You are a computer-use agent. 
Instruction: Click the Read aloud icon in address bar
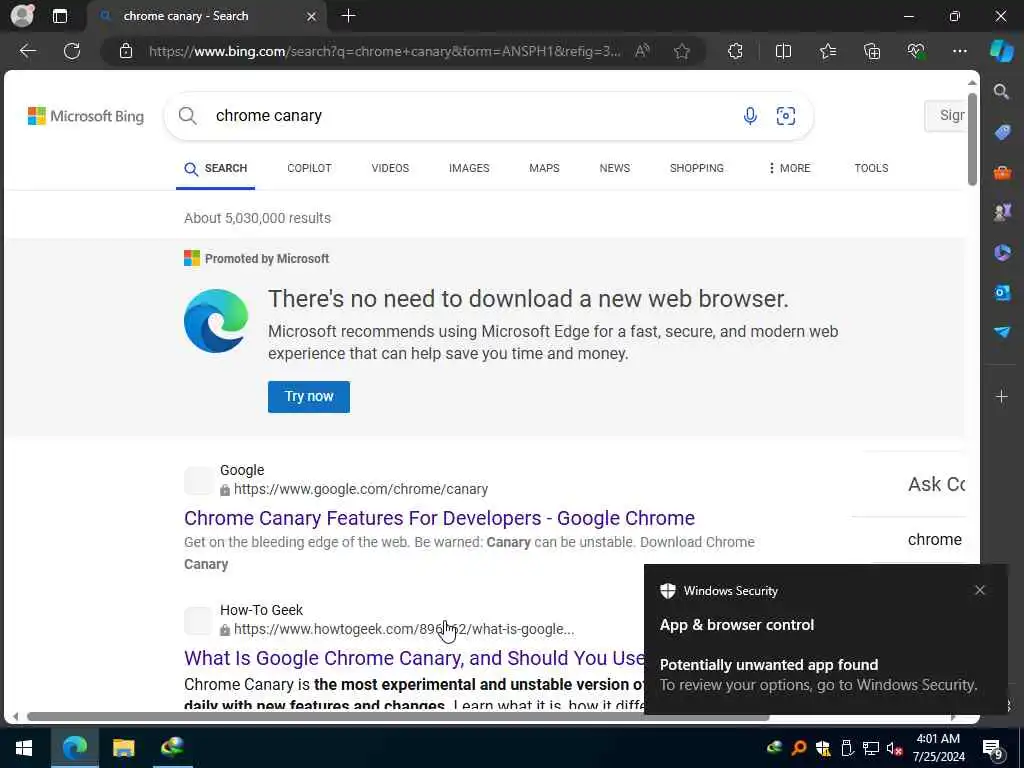click(x=642, y=51)
